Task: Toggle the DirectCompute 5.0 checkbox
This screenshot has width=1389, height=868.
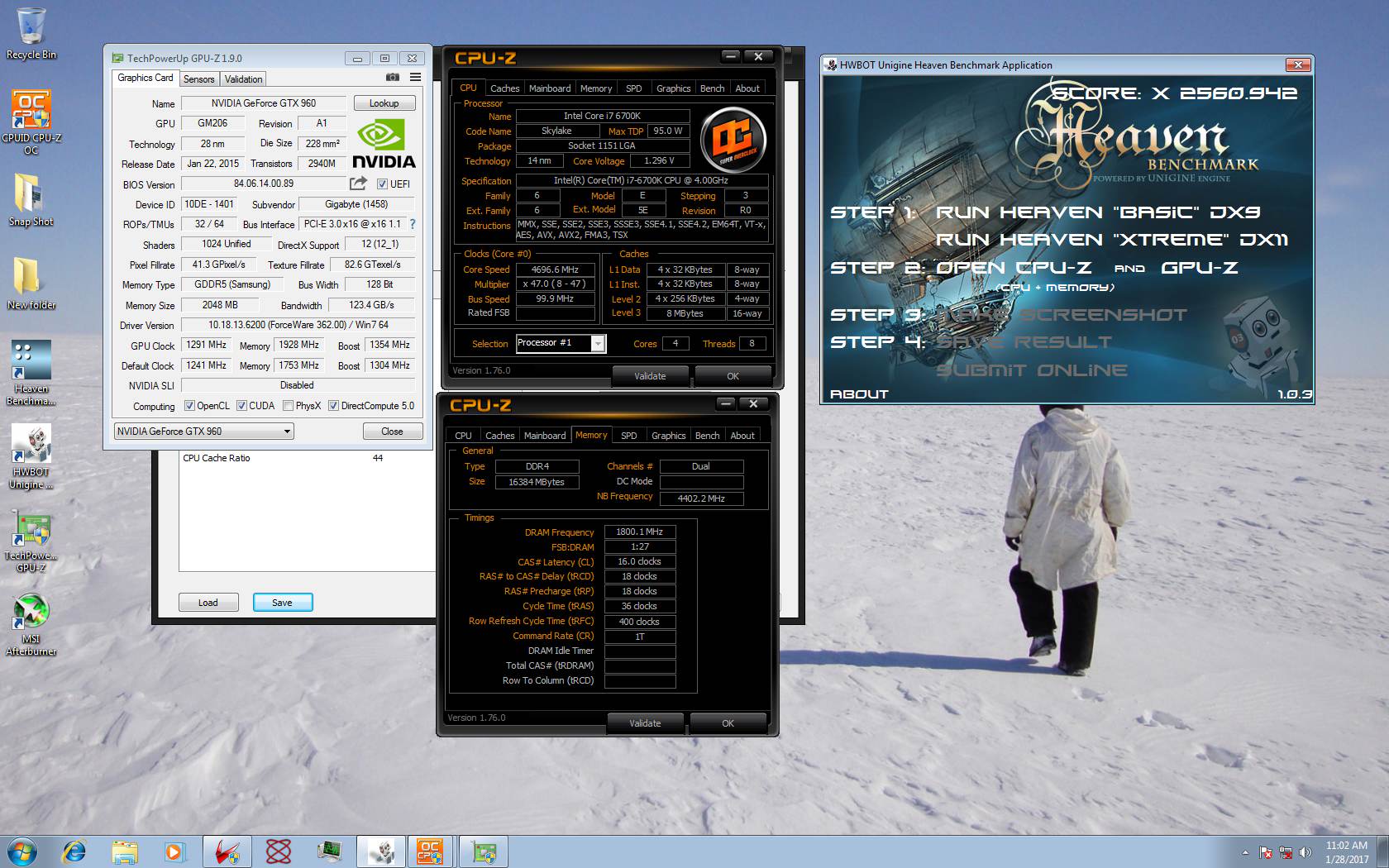Action: pyautogui.click(x=333, y=406)
